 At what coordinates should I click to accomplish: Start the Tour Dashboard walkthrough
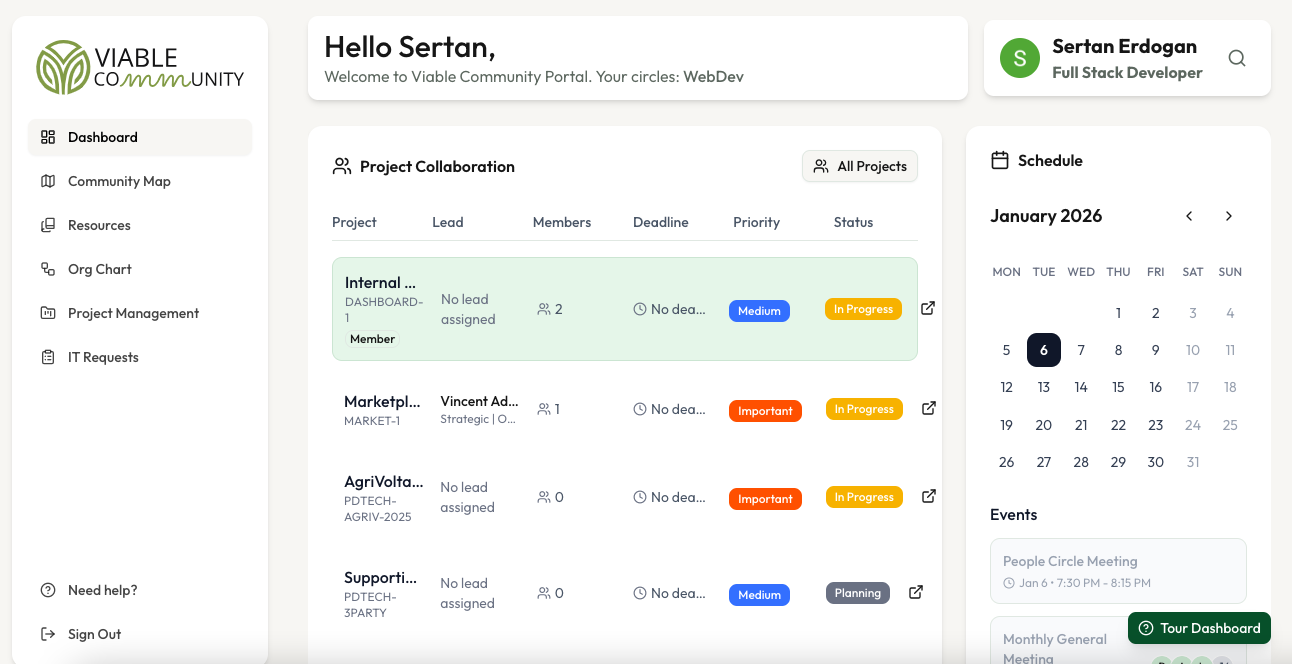coord(1199,628)
